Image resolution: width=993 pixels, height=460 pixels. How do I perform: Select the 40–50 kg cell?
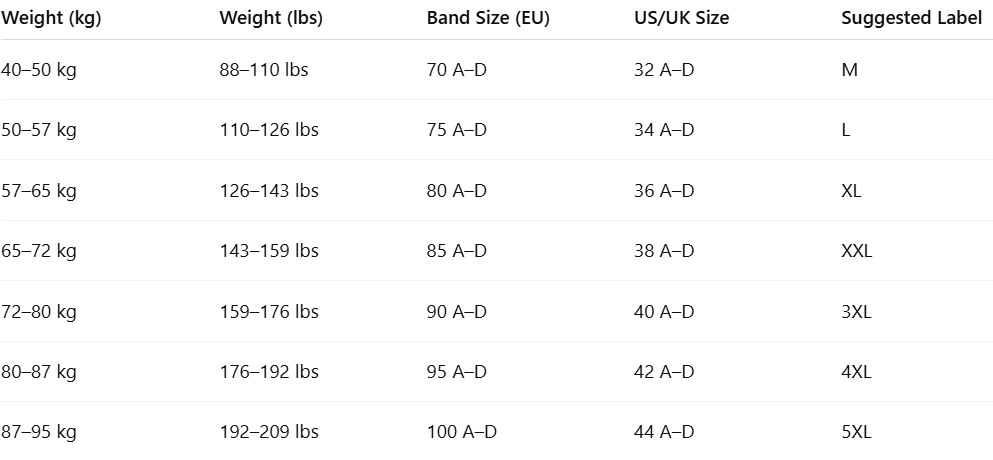[39, 70]
